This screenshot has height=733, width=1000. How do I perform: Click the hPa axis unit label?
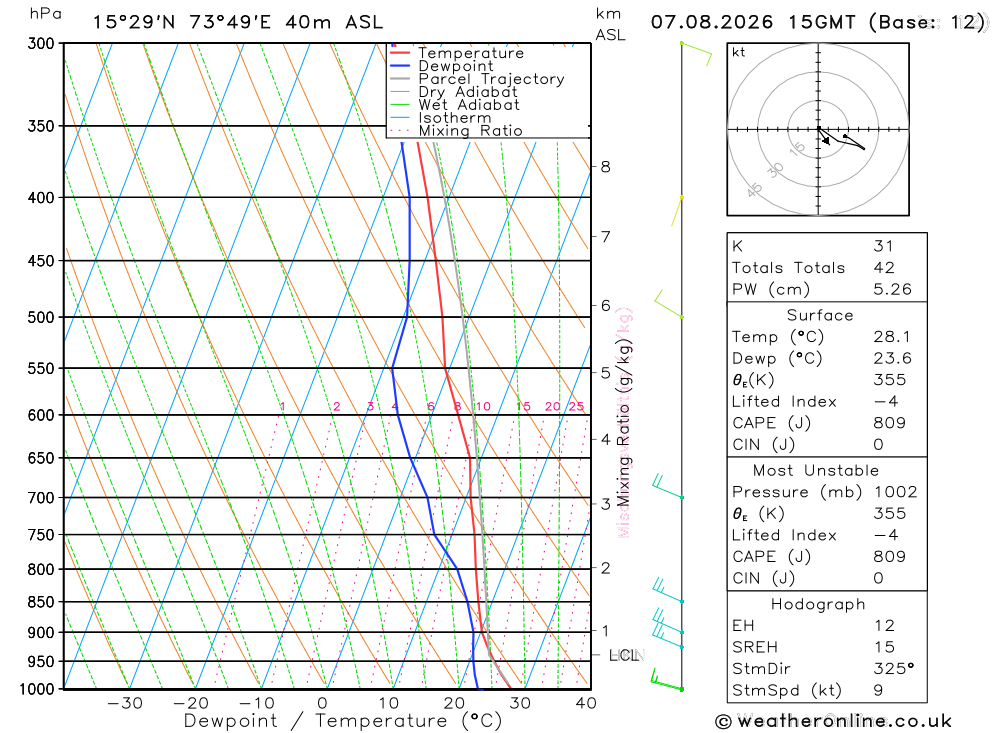46,14
